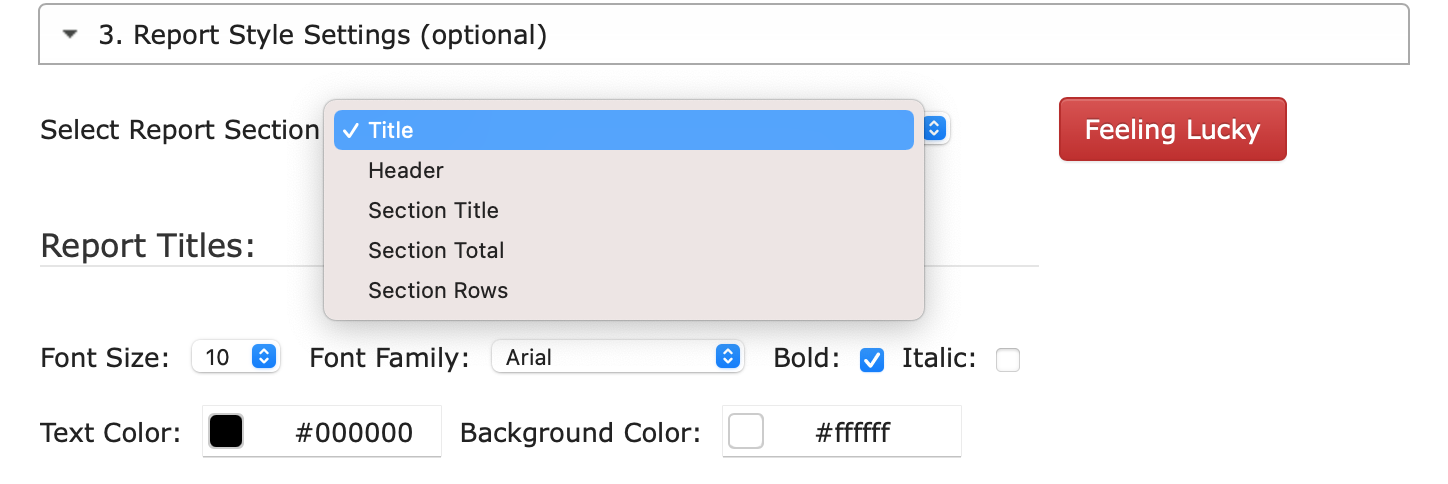Click the checkmark beside Title option
This screenshot has width=1448, height=484.
click(350, 130)
